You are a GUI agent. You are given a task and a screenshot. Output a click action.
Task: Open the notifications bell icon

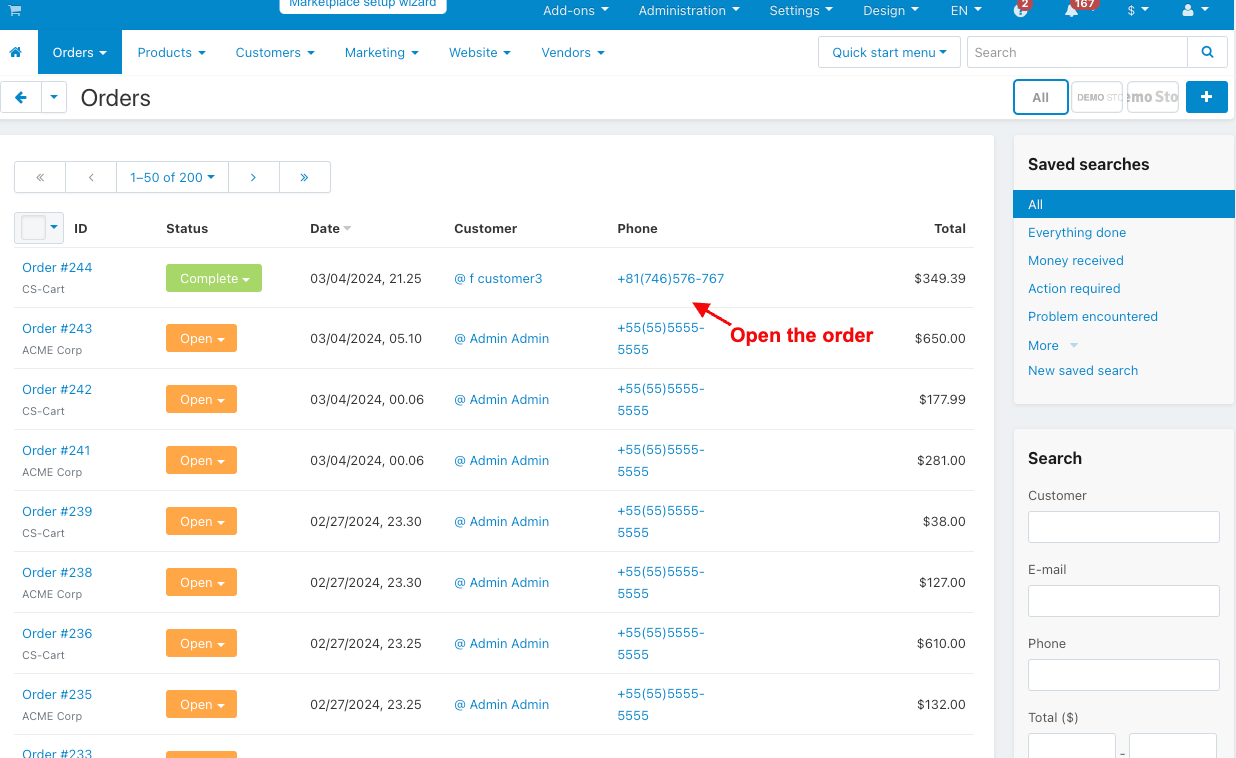point(1072,11)
